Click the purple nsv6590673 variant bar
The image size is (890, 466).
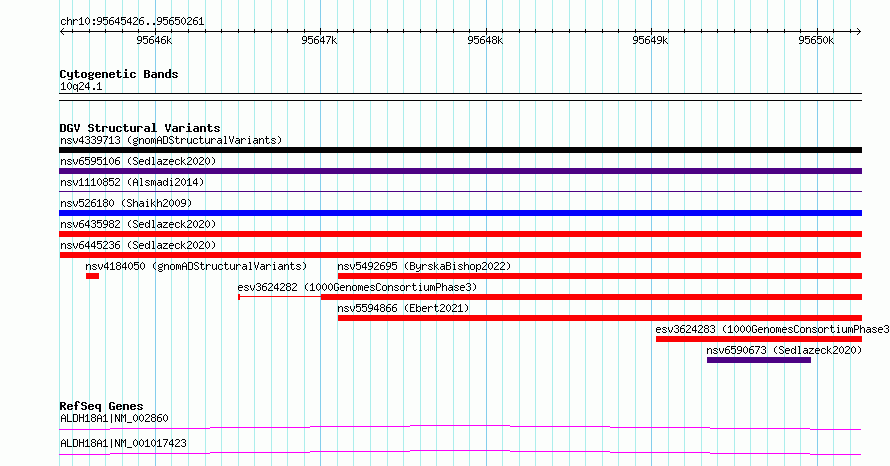pos(759,360)
